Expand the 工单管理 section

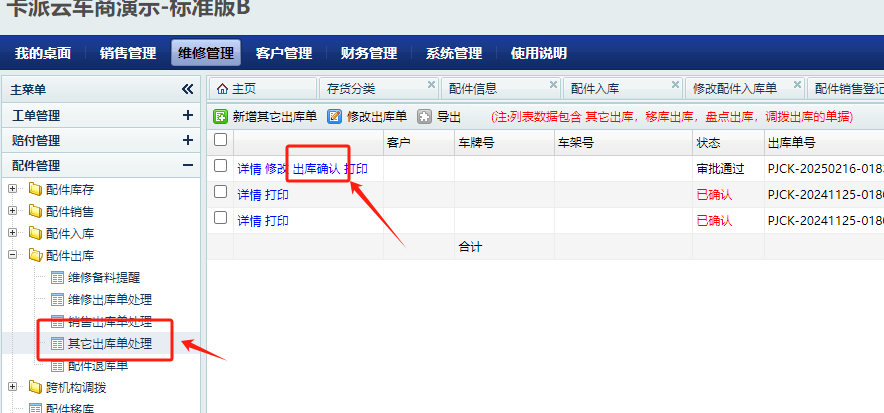coord(187,116)
